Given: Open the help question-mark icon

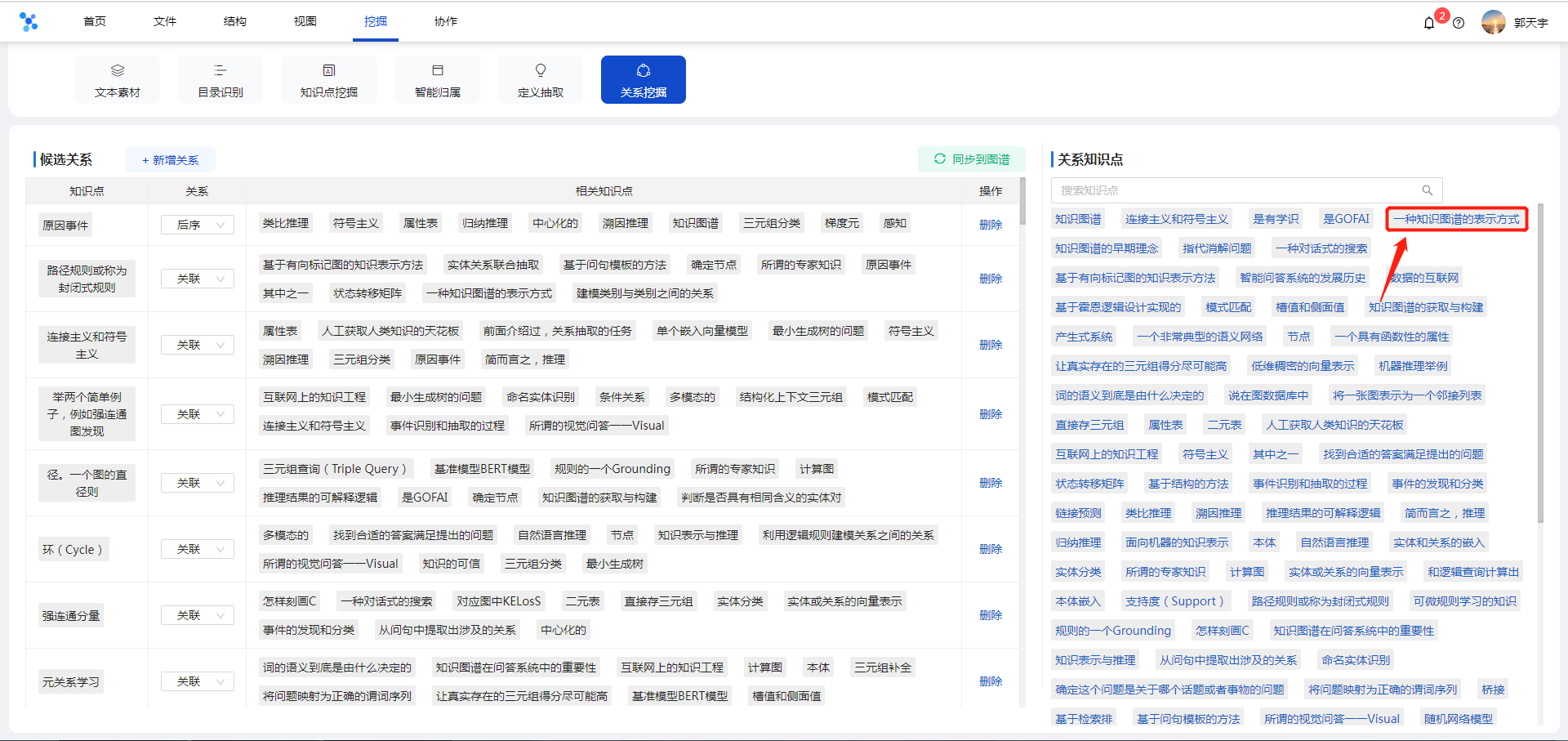Looking at the screenshot, I should pyautogui.click(x=1459, y=23).
